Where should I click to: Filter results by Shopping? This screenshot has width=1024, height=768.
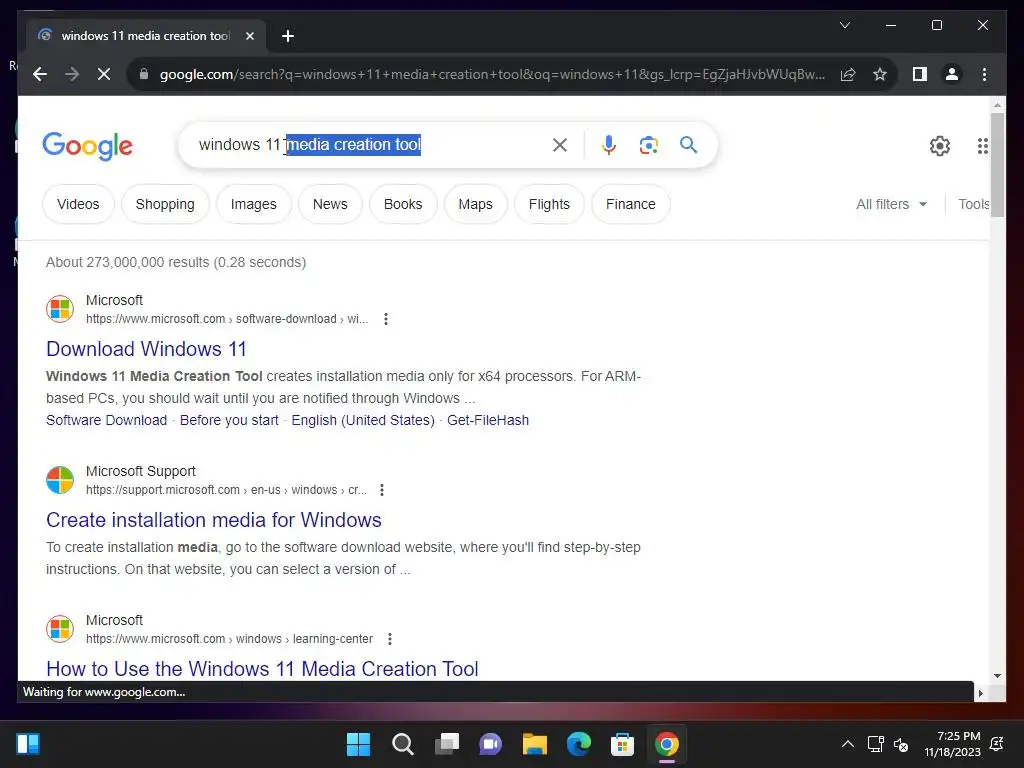(x=165, y=204)
